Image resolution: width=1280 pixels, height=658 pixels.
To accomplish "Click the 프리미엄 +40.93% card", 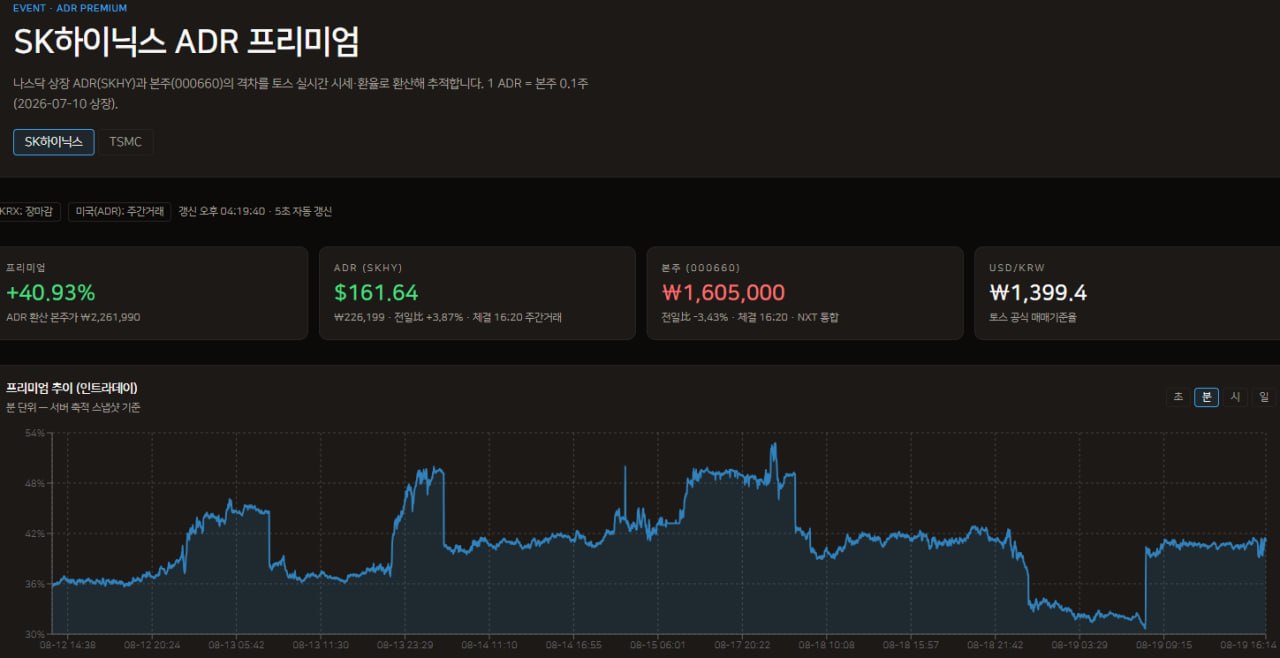I will (153, 293).
